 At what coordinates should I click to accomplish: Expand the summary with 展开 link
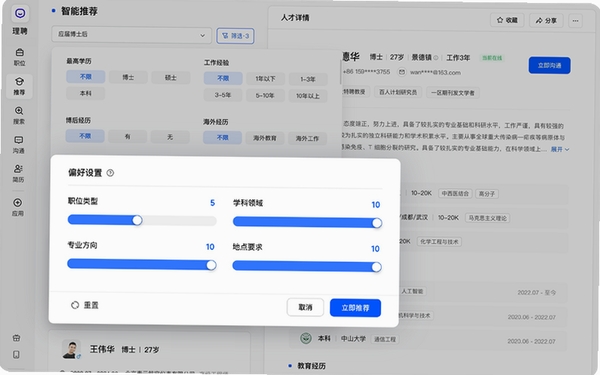tap(560, 149)
